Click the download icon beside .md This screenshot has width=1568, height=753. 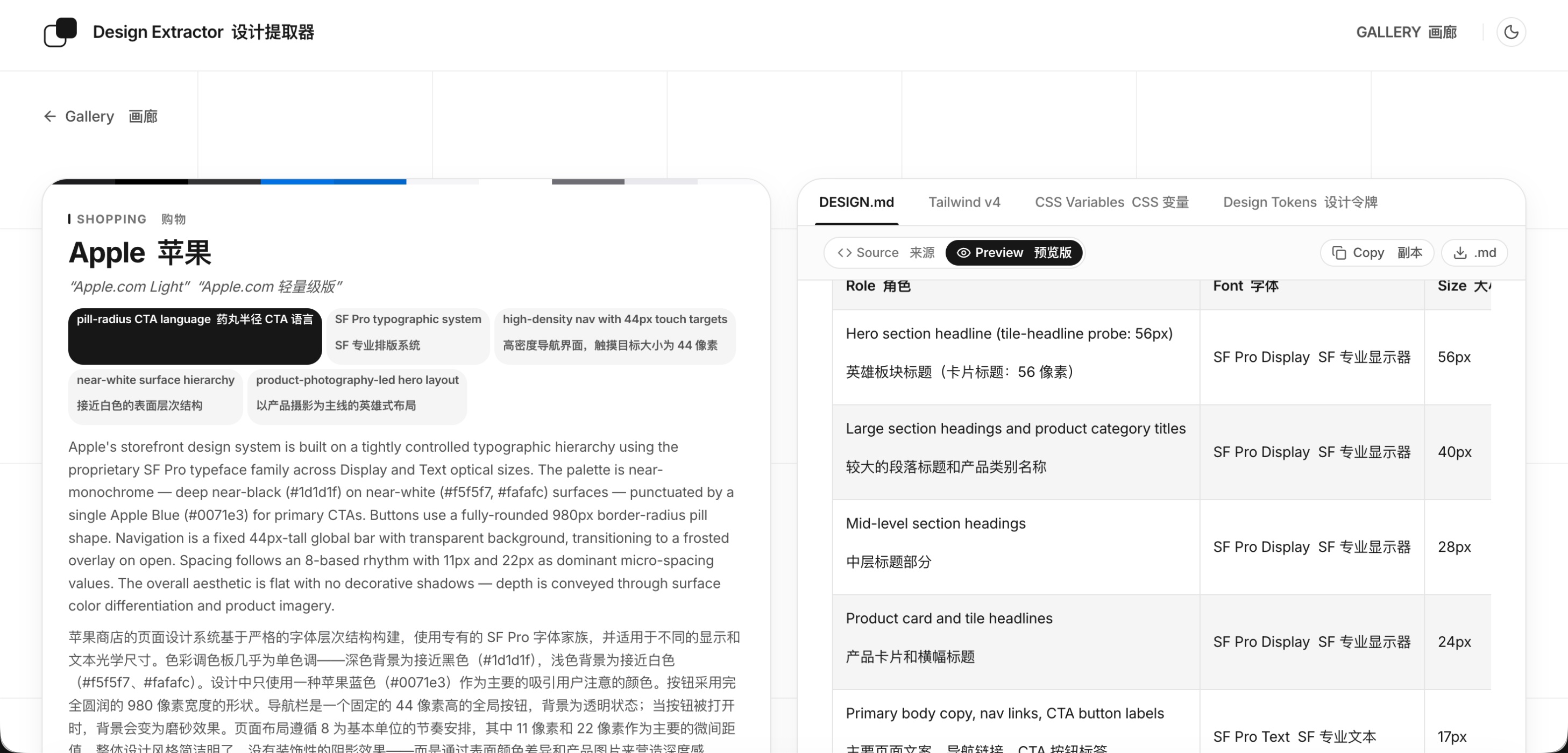1460,253
